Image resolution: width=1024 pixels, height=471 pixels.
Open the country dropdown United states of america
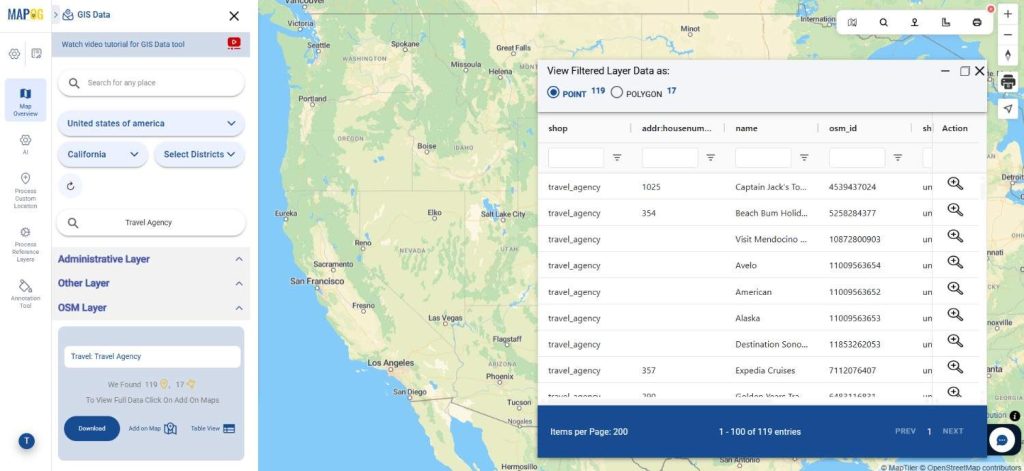coord(151,123)
